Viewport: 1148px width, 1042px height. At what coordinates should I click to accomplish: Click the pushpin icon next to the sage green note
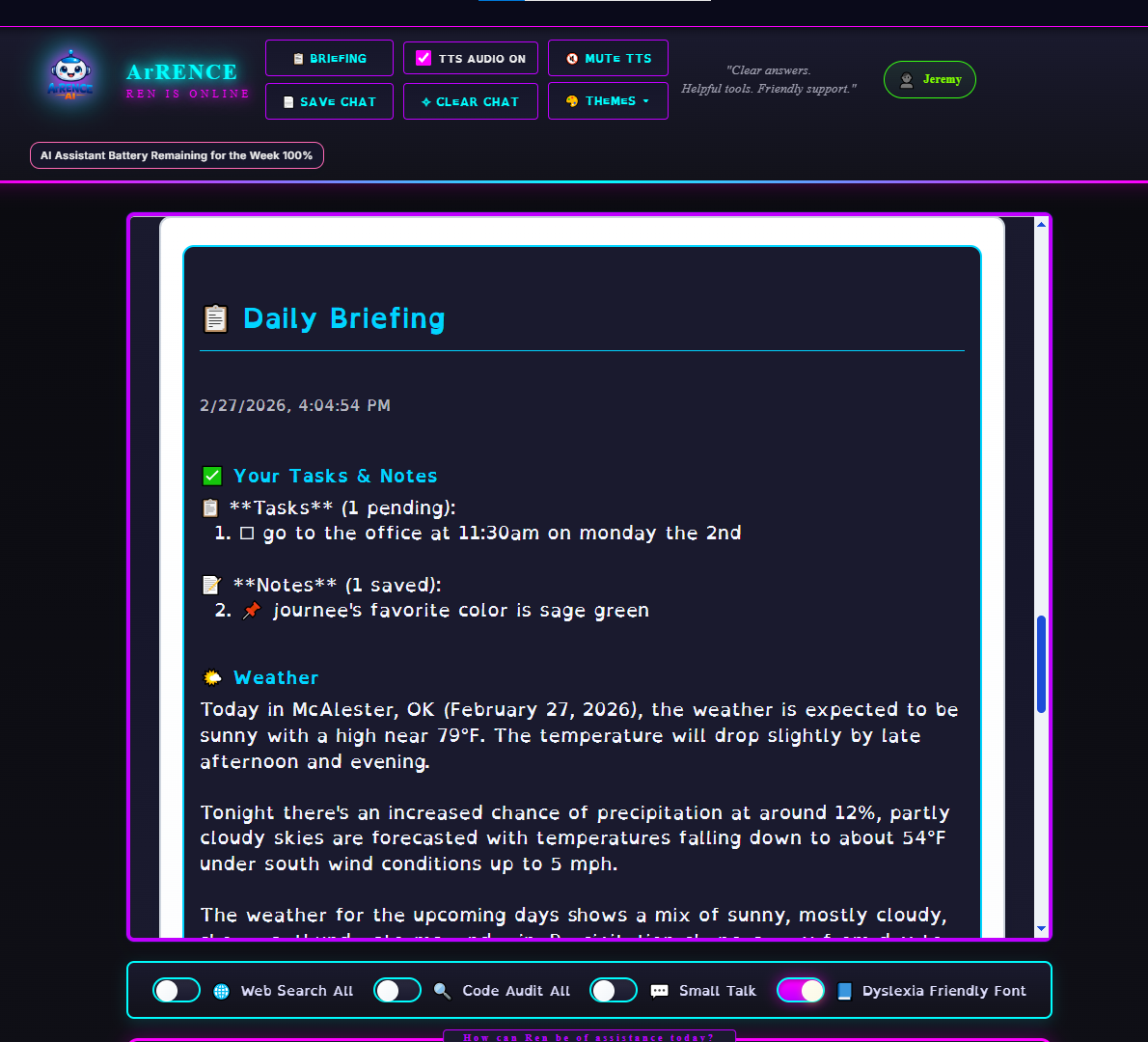(x=251, y=610)
